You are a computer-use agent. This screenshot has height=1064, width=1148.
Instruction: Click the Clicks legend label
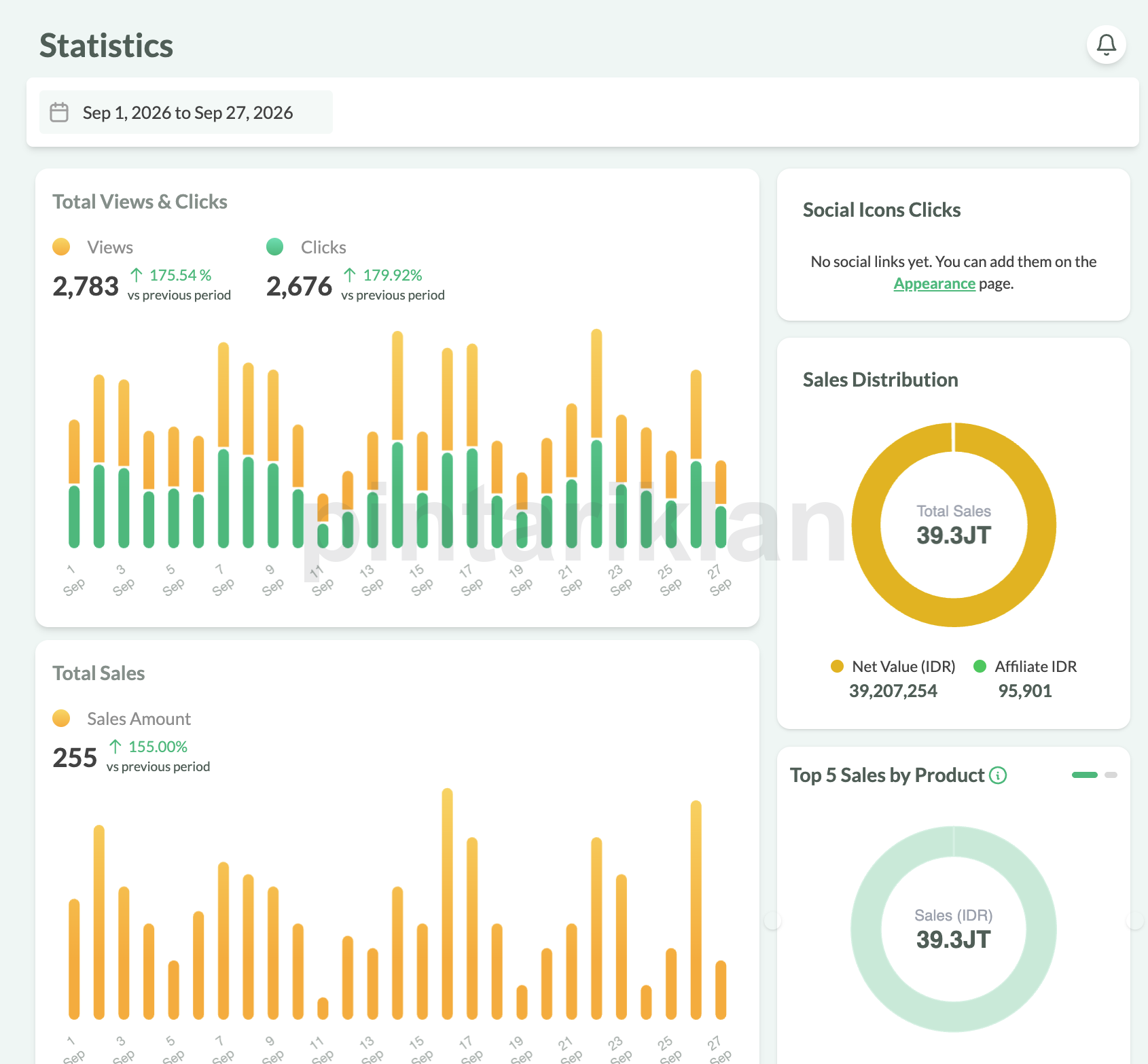pos(323,247)
